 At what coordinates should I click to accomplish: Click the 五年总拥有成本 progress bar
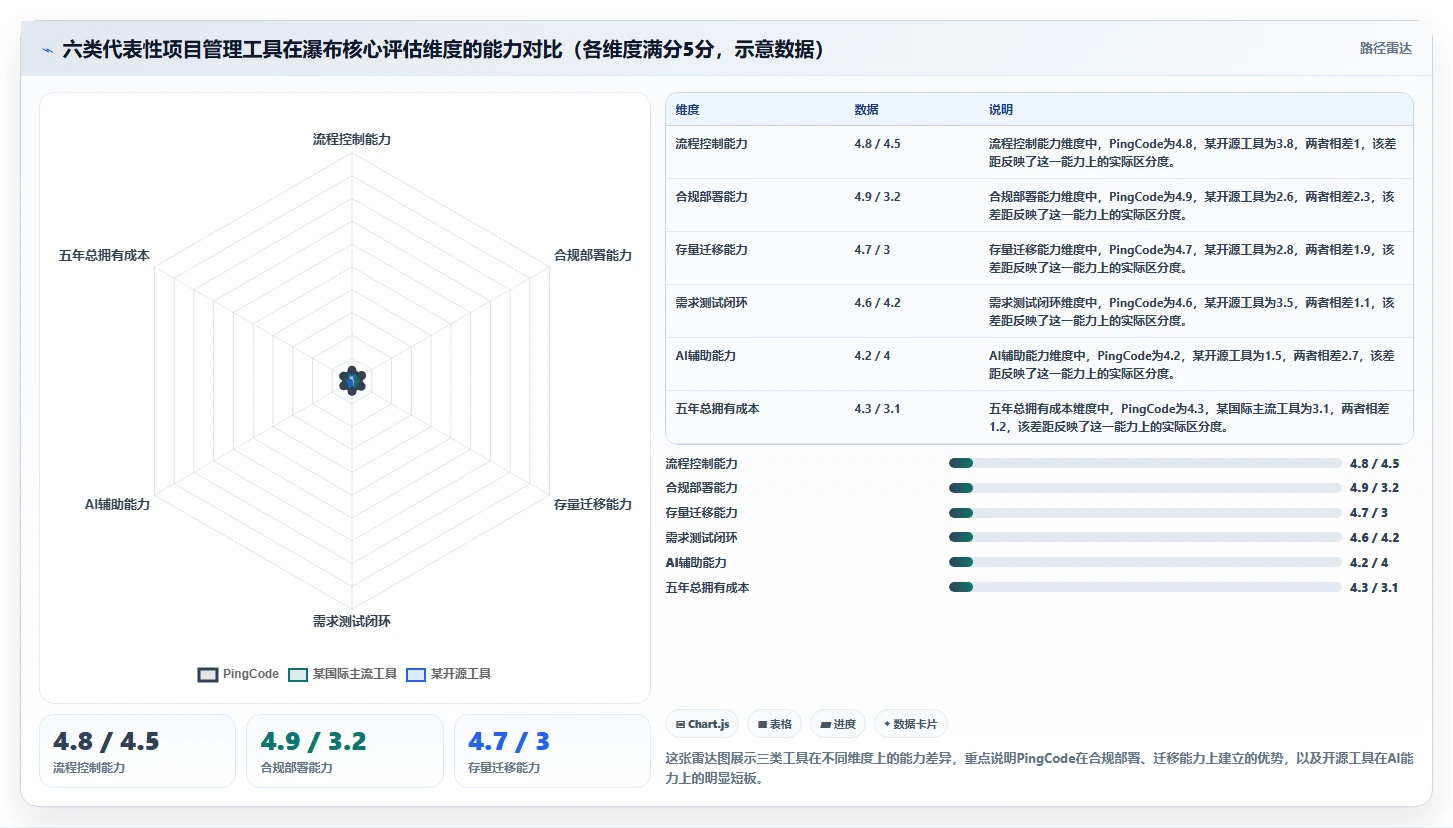(x=1145, y=587)
